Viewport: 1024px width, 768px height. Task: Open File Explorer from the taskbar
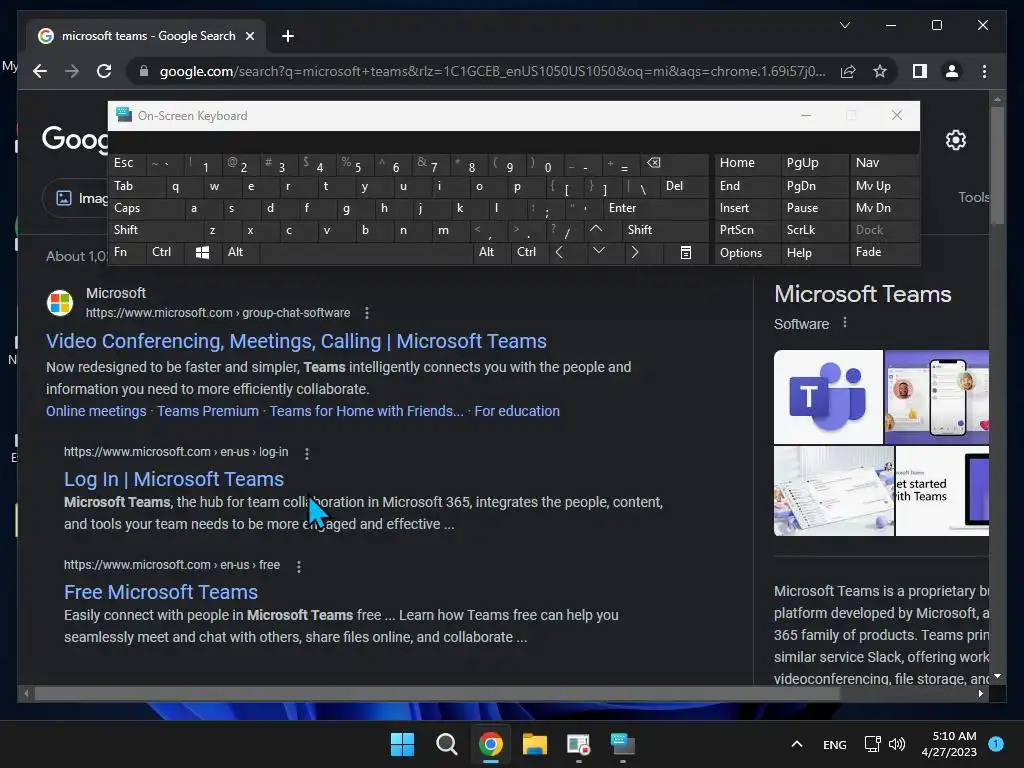point(535,744)
